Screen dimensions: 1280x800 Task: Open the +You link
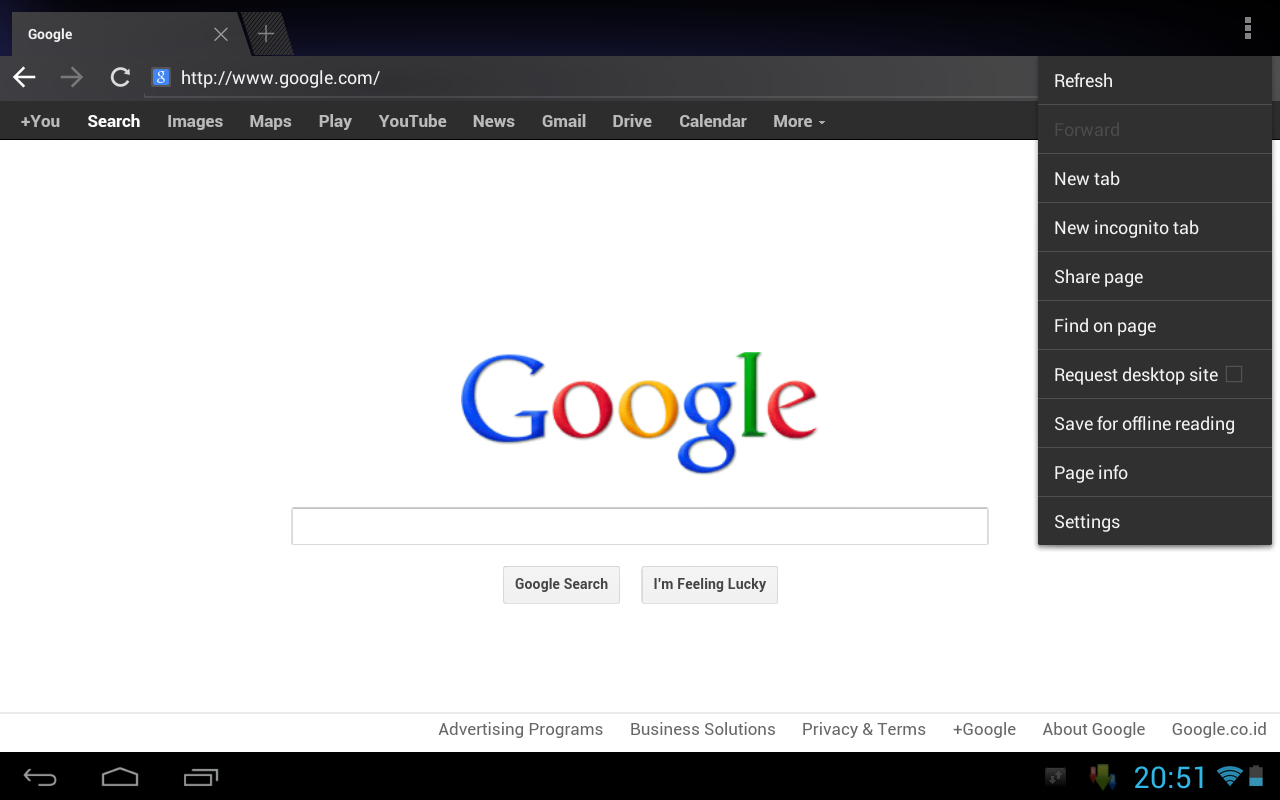point(40,121)
